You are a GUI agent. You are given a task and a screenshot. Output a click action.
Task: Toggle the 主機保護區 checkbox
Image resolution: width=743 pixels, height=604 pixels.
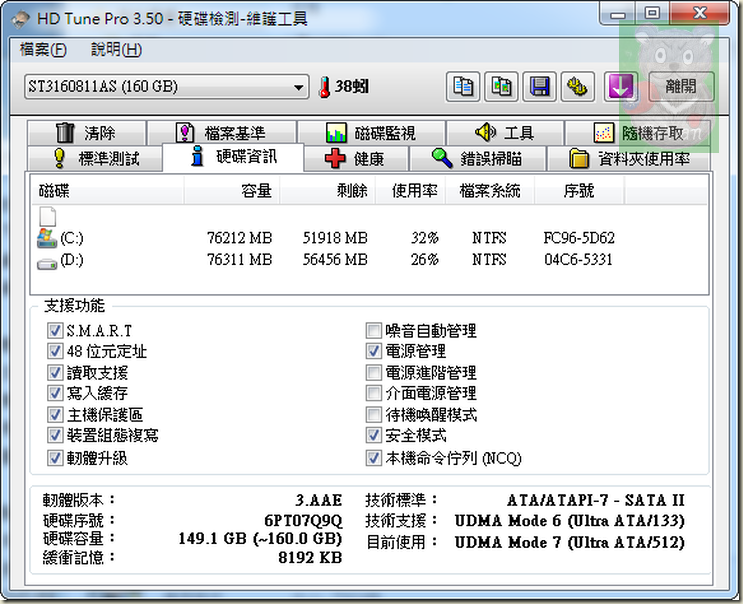click(54, 415)
